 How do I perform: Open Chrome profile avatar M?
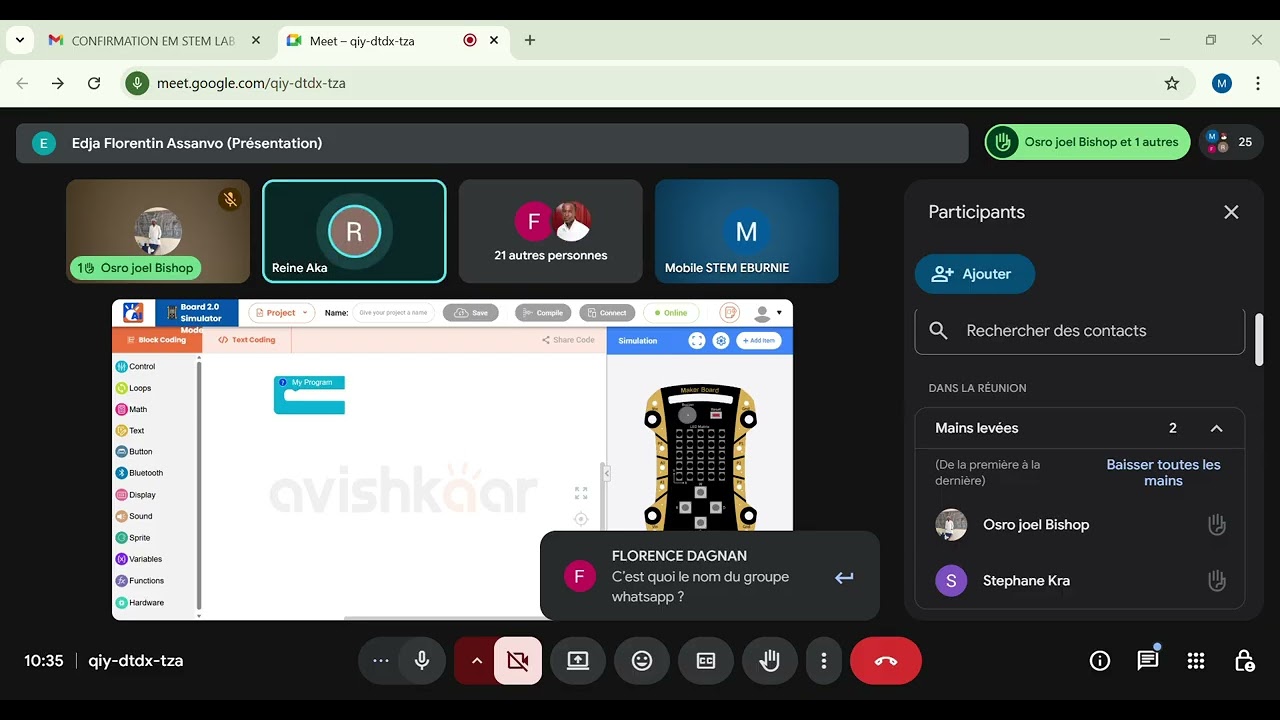click(1222, 84)
